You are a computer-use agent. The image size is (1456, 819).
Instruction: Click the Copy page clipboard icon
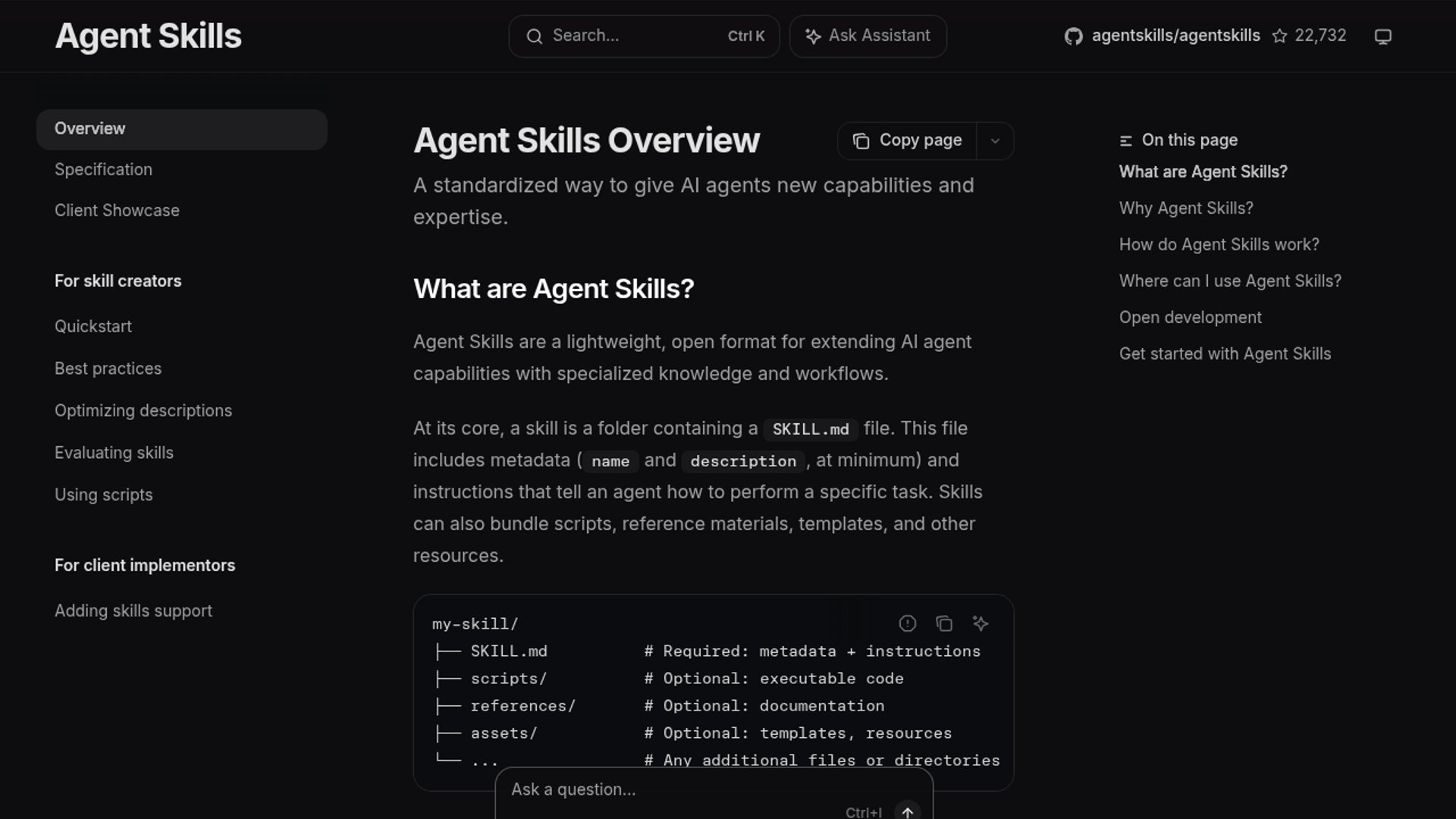click(861, 141)
